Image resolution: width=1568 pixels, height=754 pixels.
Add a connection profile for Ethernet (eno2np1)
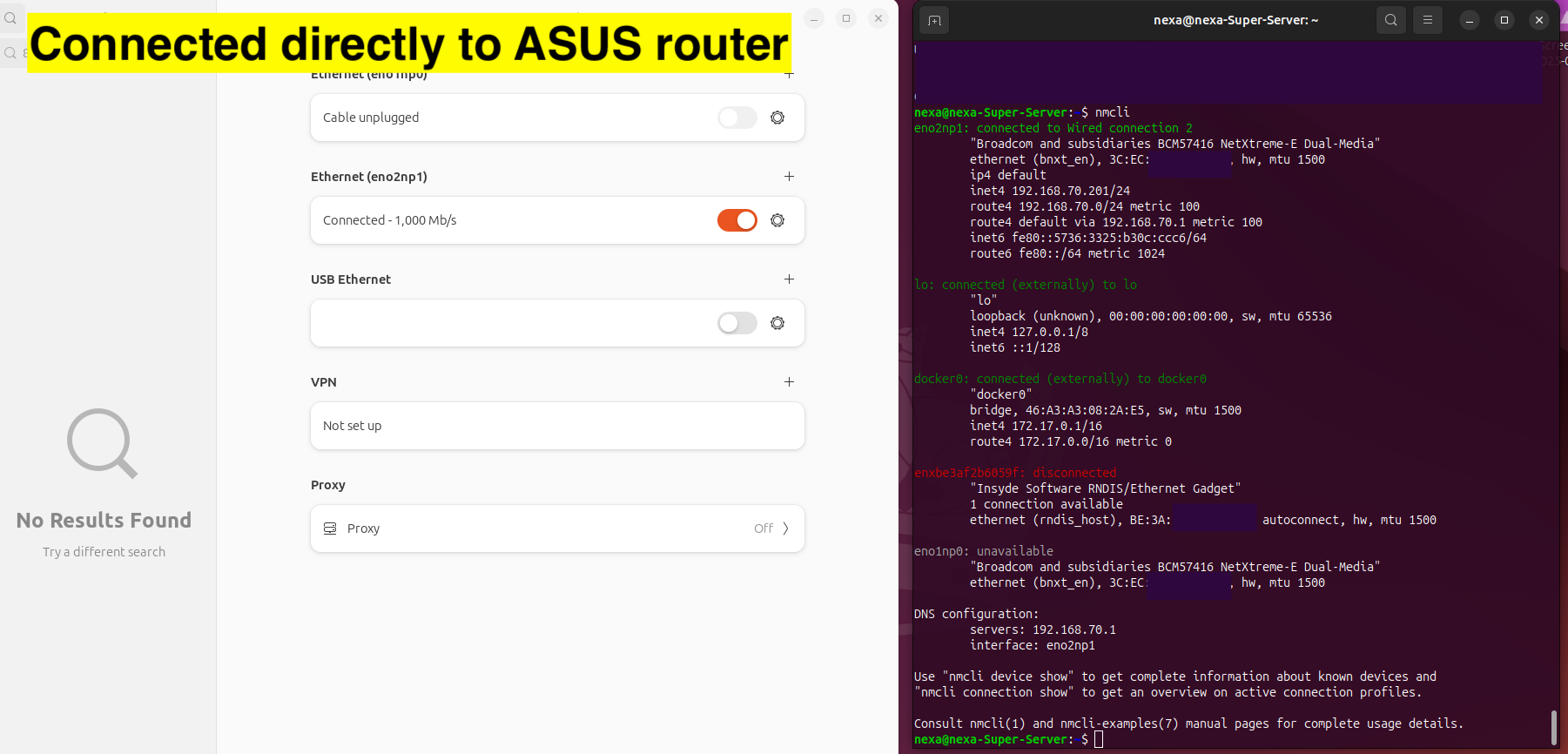[789, 177]
